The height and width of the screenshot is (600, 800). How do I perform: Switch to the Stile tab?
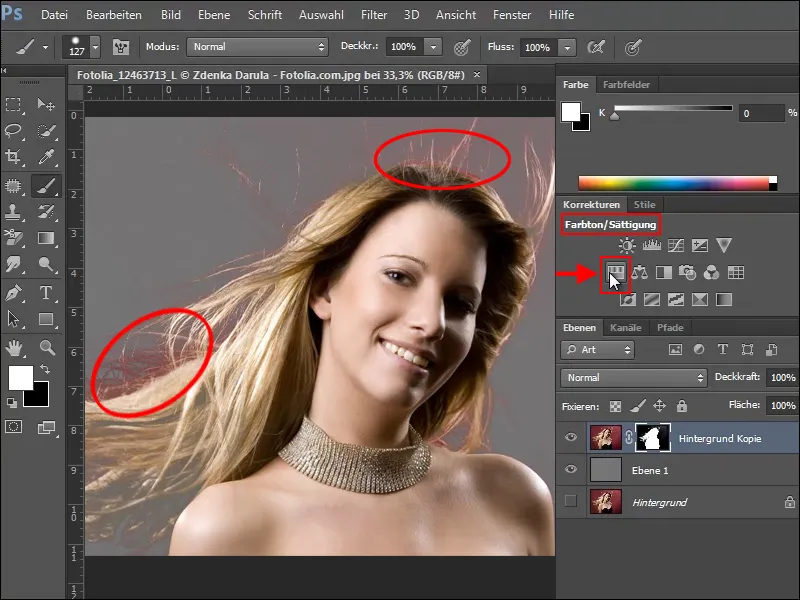644,205
